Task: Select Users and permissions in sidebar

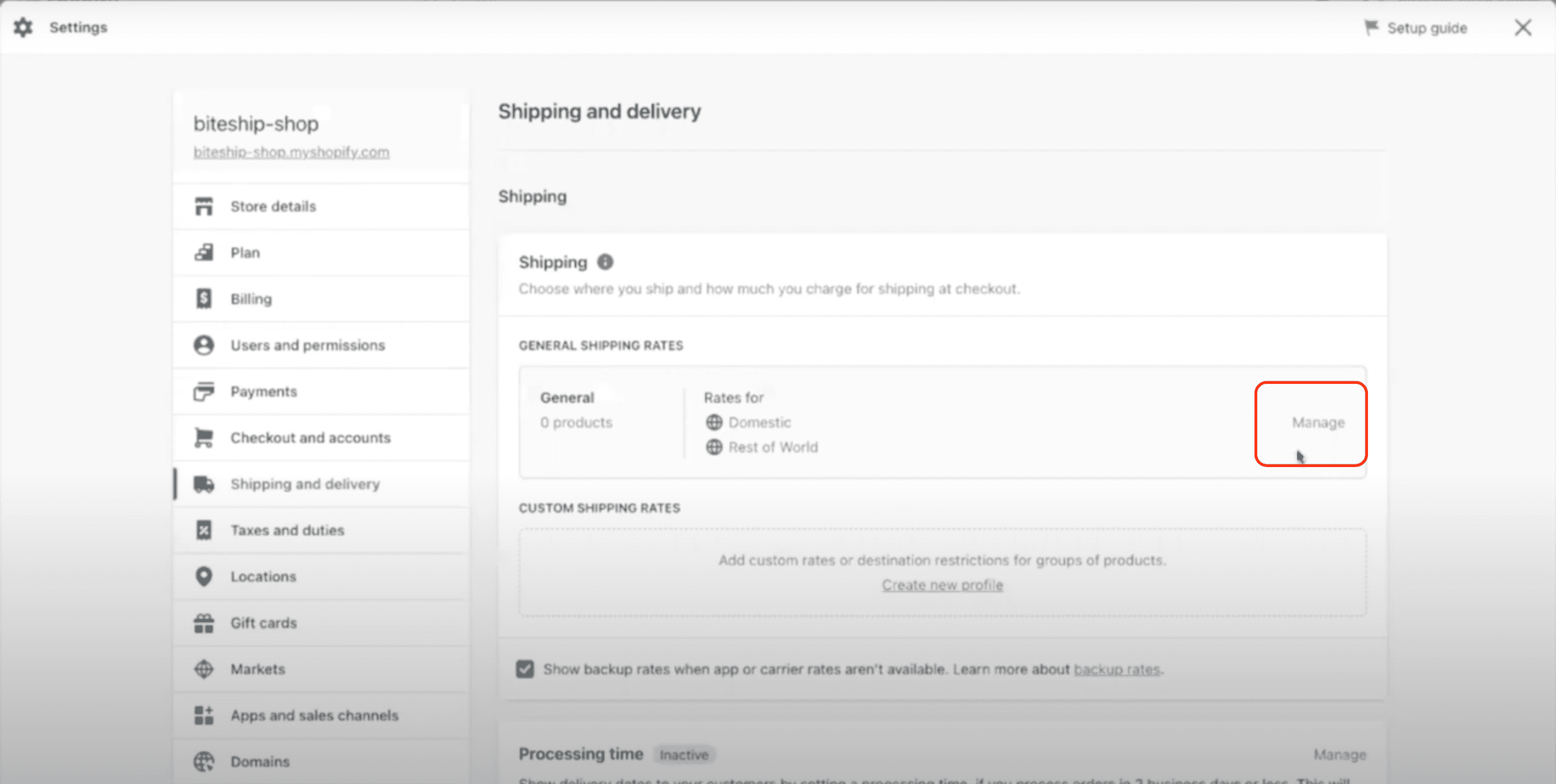Action: pyautogui.click(x=321, y=345)
